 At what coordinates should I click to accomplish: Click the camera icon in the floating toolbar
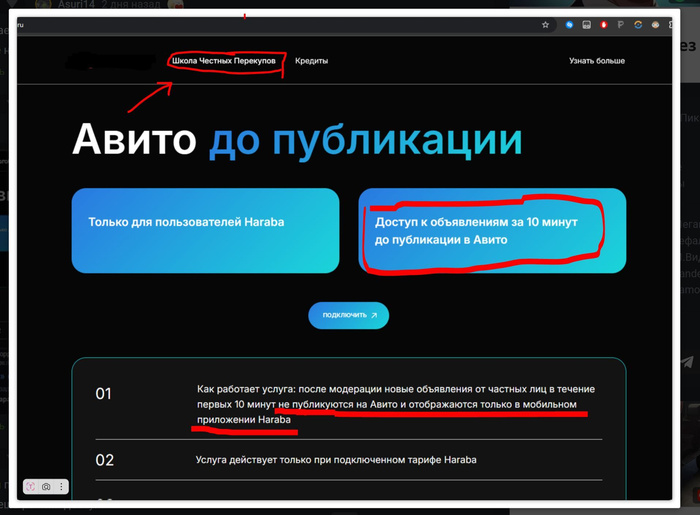(x=46, y=486)
